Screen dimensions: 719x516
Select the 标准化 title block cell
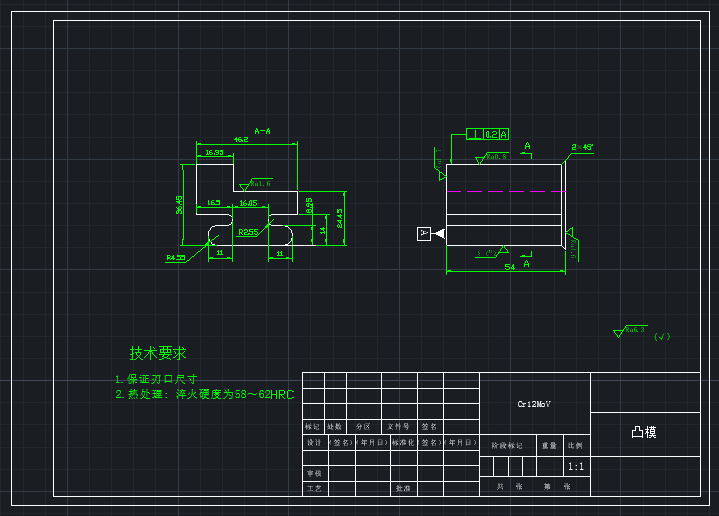pyautogui.click(x=403, y=443)
